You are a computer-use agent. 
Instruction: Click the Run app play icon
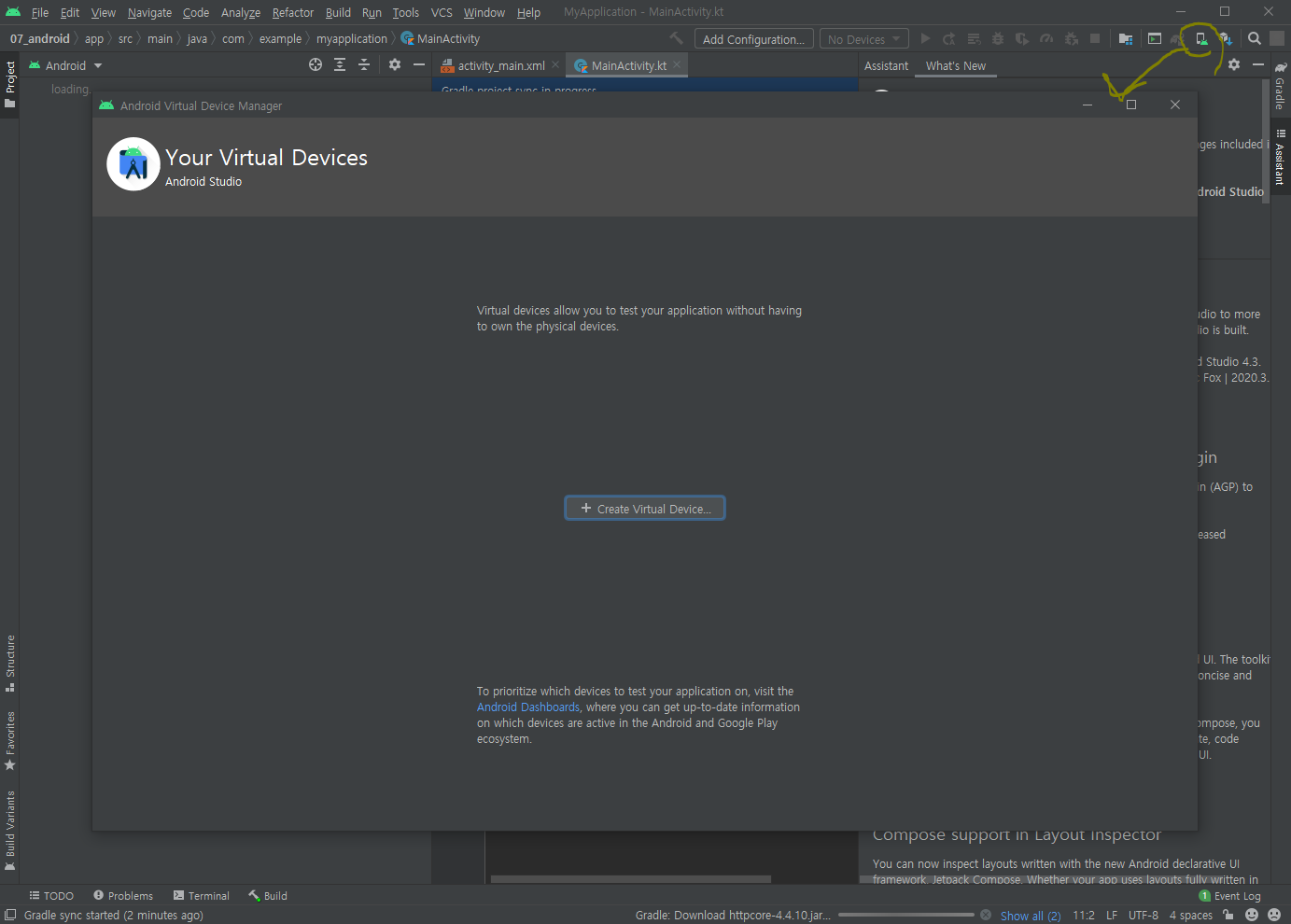(x=925, y=38)
